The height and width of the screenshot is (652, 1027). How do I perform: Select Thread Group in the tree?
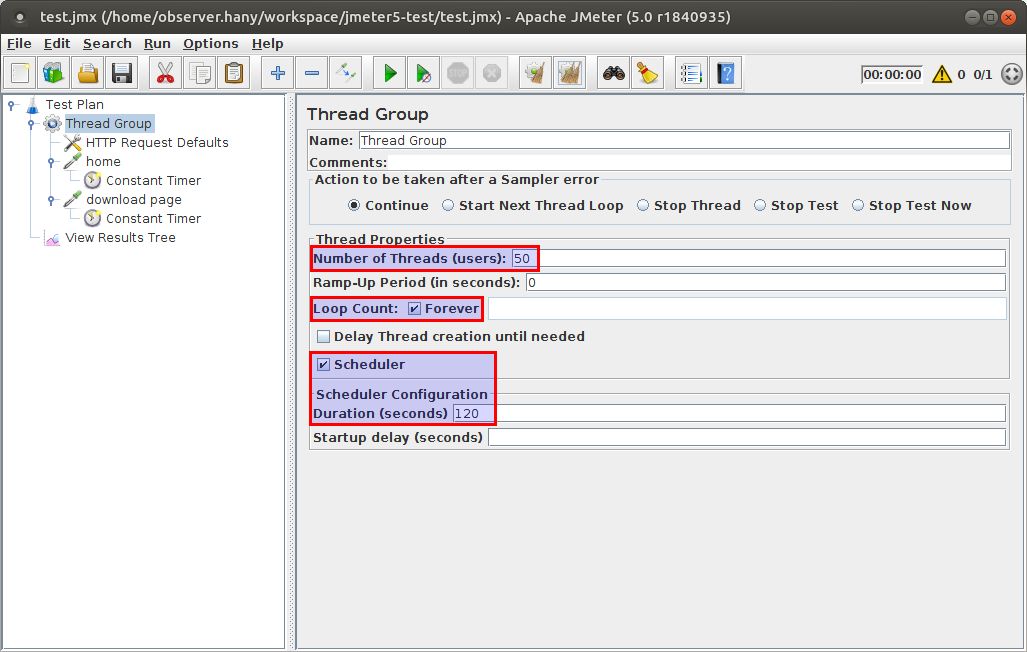tap(109, 123)
